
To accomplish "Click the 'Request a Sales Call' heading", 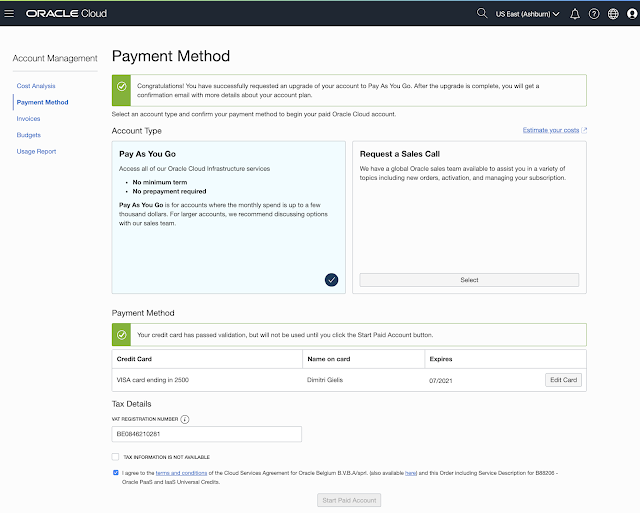I will pos(400,154).
